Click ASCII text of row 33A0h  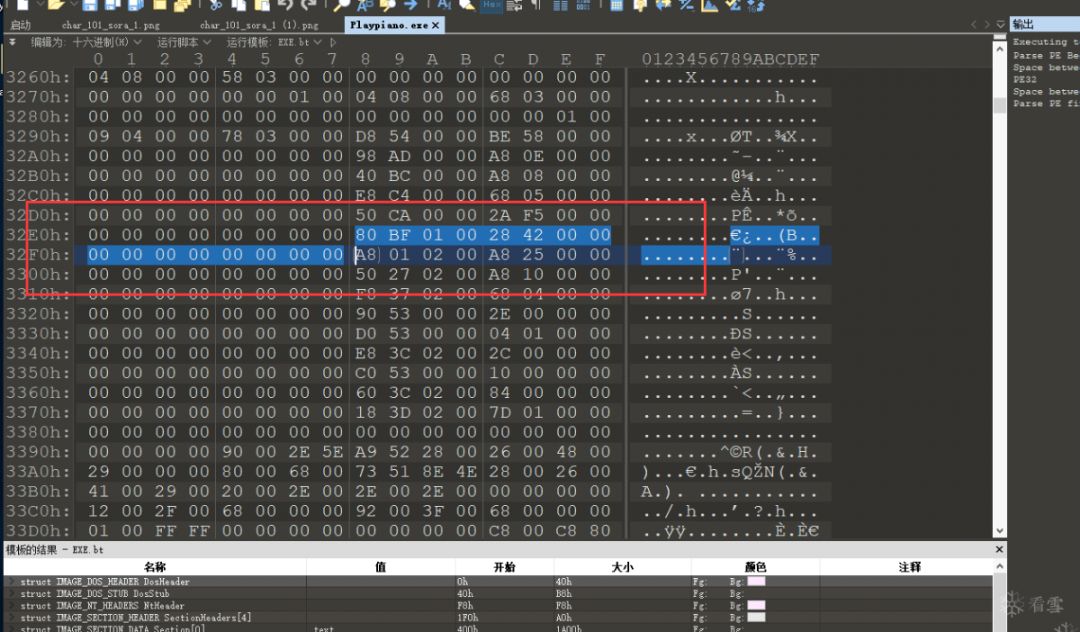click(729, 472)
